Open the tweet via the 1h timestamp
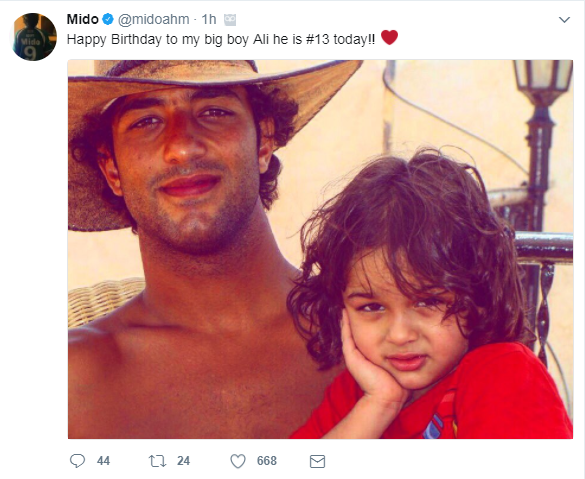The width and height of the screenshot is (585, 479). tap(209, 19)
